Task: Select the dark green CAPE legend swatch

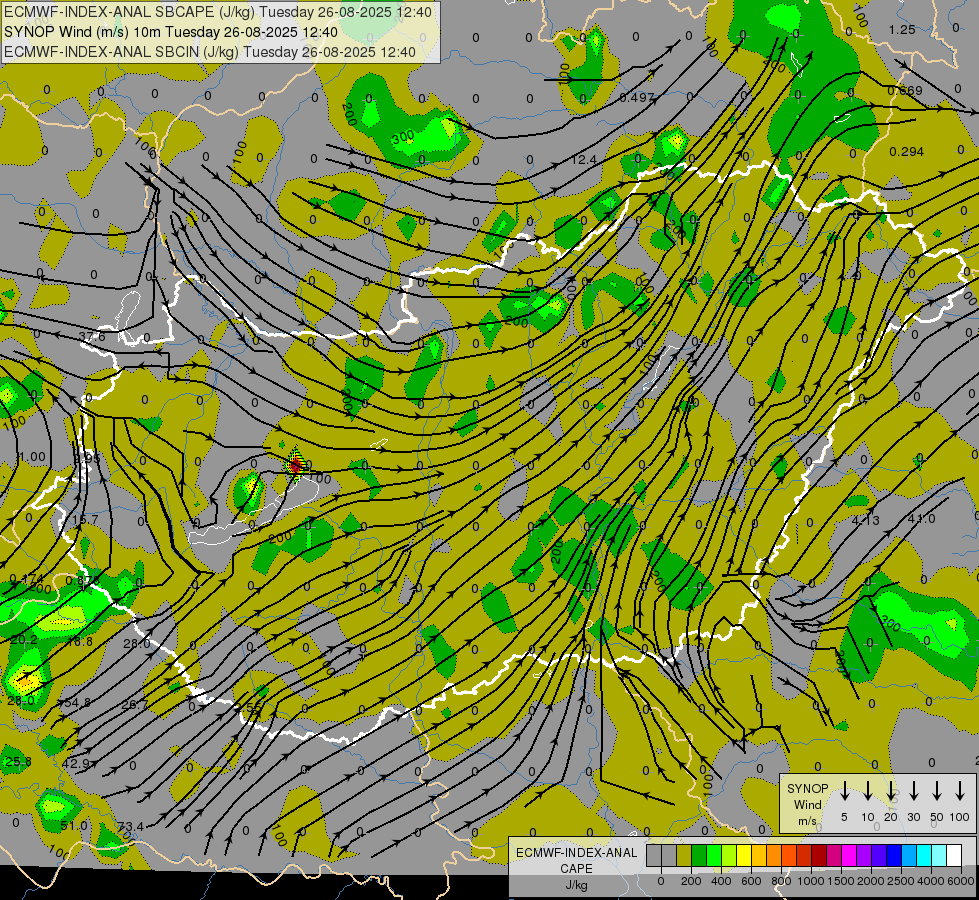Action: [x=699, y=856]
